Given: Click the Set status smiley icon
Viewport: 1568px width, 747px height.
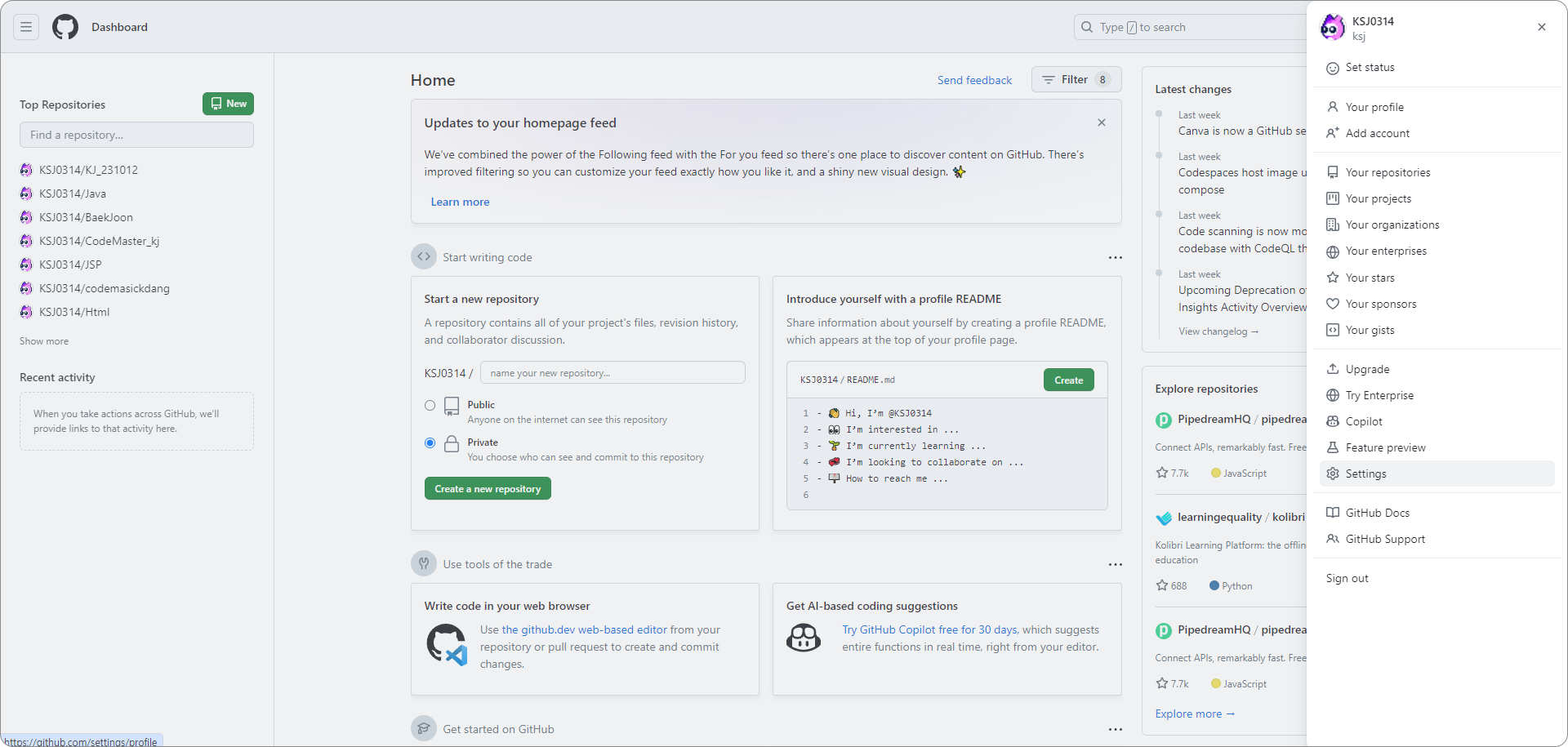Looking at the screenshot, I should (x=1333, y=68).
